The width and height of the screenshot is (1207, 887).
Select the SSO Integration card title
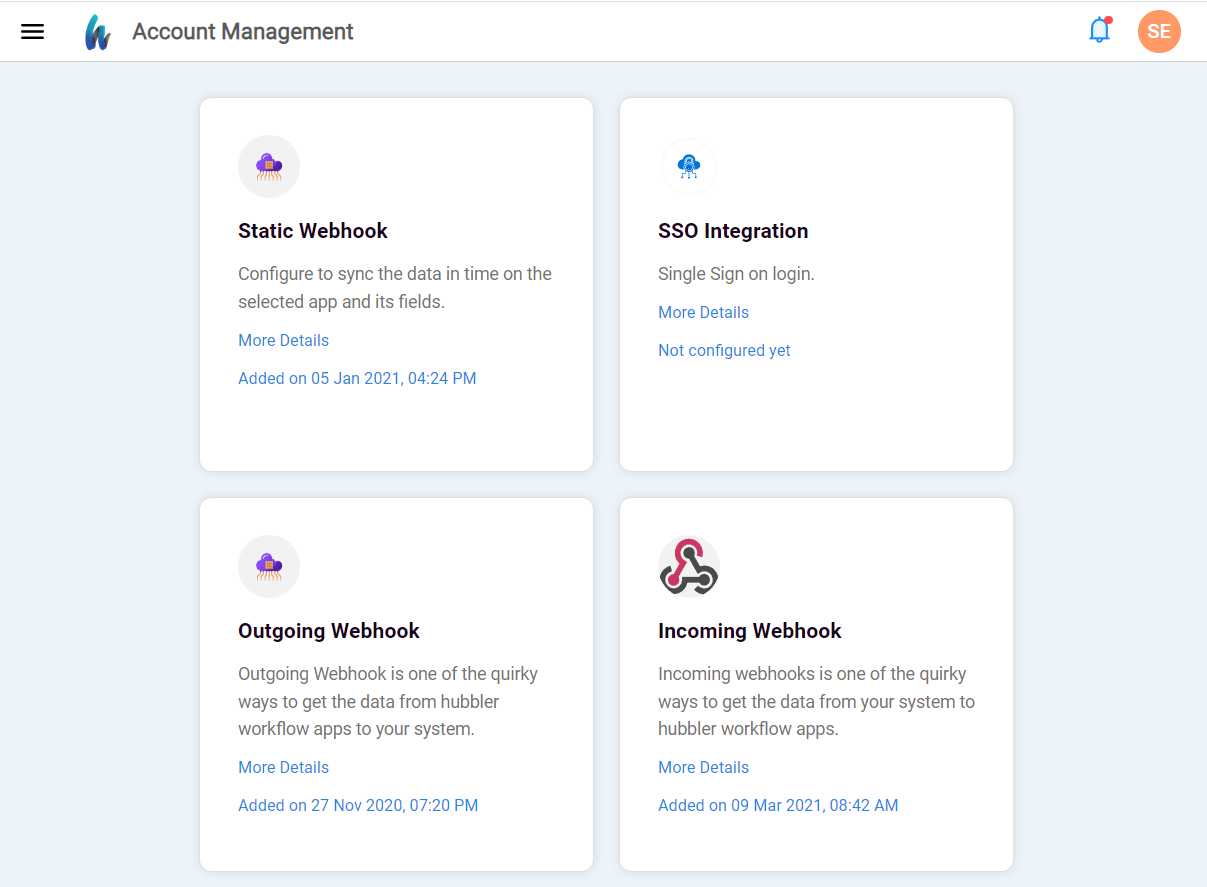pos(733,231)
